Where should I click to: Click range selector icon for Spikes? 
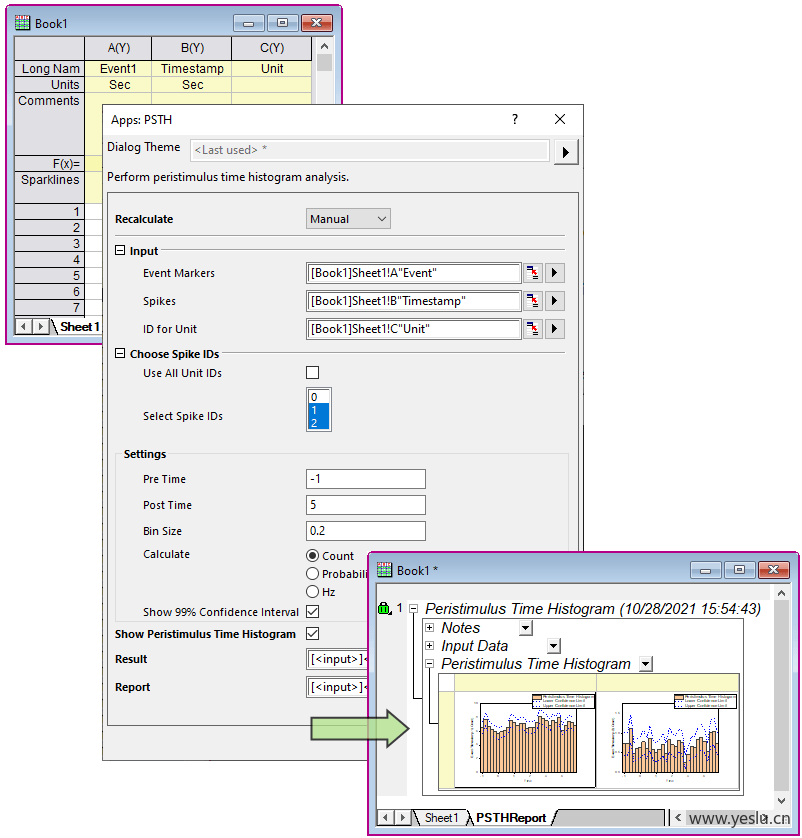pos(532,301)
